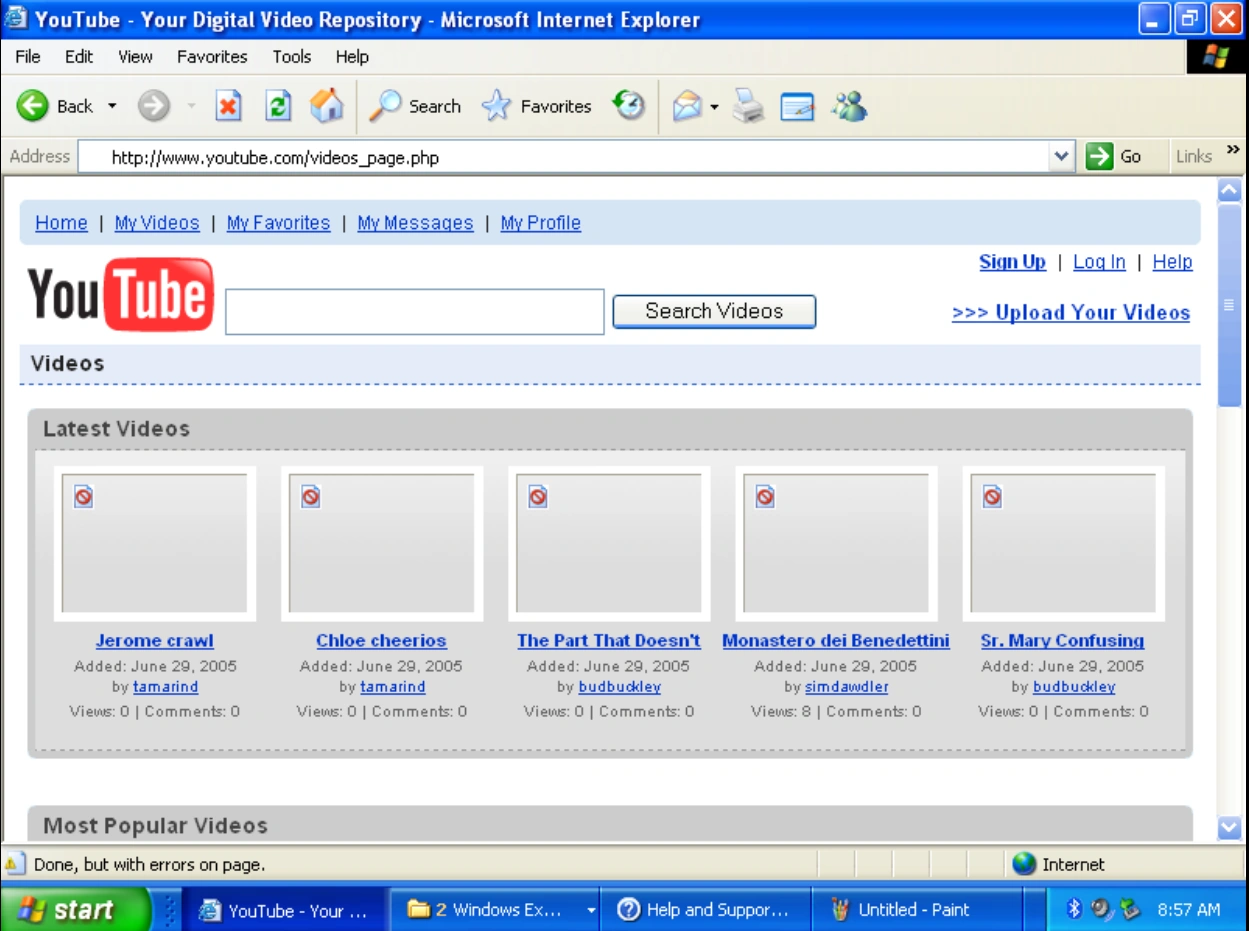
Task: Click the Sign Up link
Action: pos(1012,262)
